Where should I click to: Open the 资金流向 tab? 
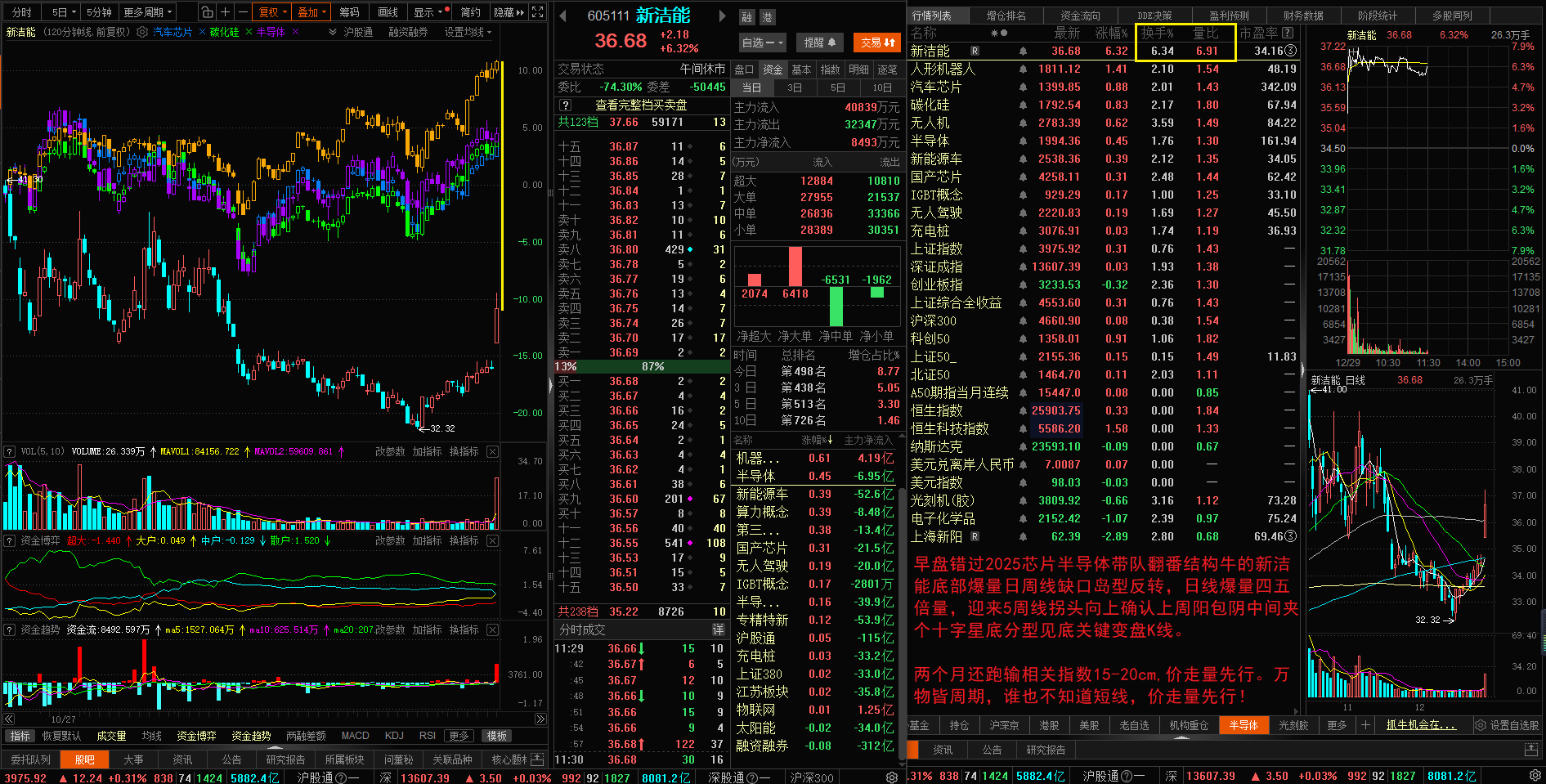(1080, 16)
